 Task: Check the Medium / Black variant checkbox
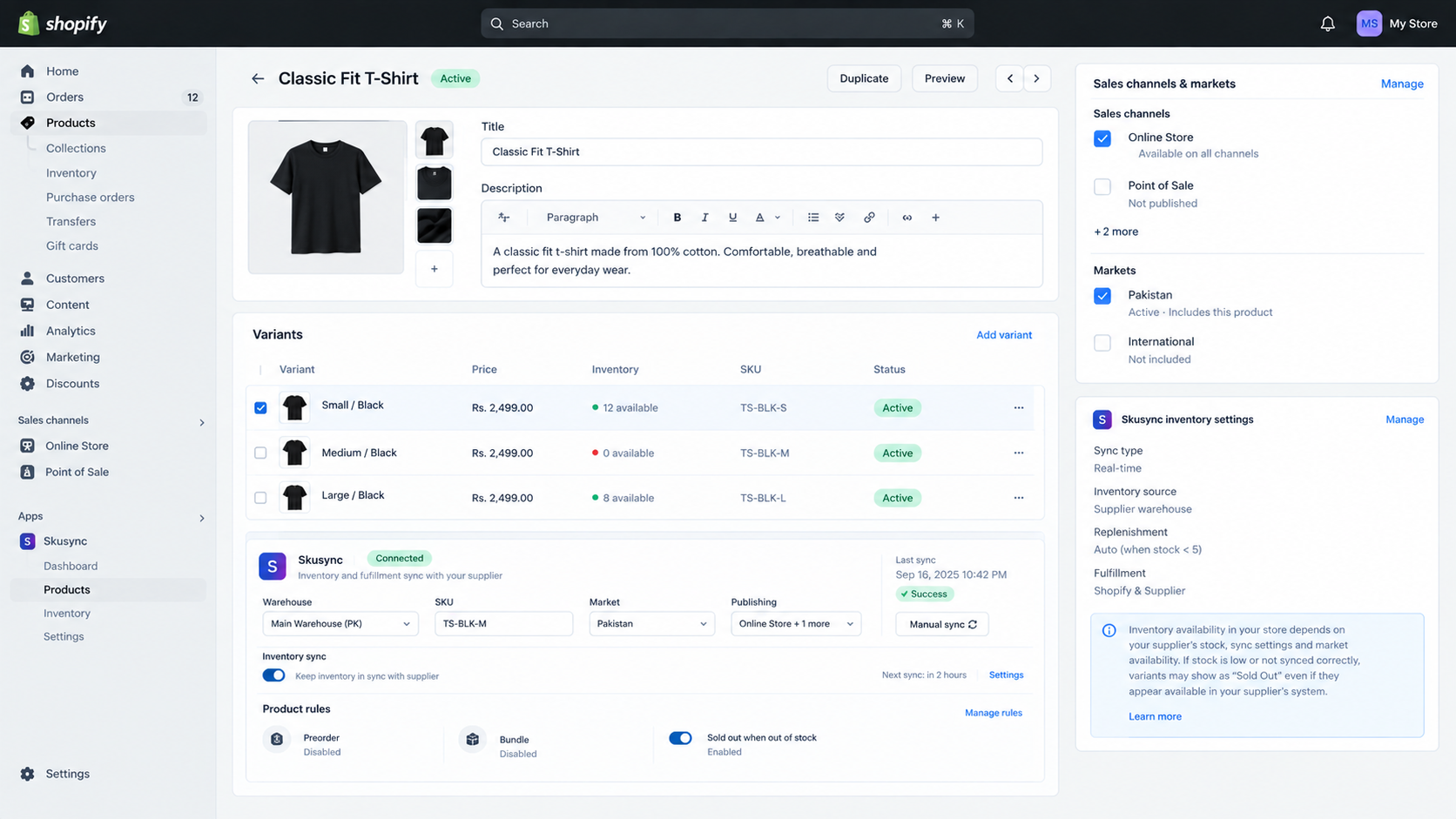[x=260, y=453]
